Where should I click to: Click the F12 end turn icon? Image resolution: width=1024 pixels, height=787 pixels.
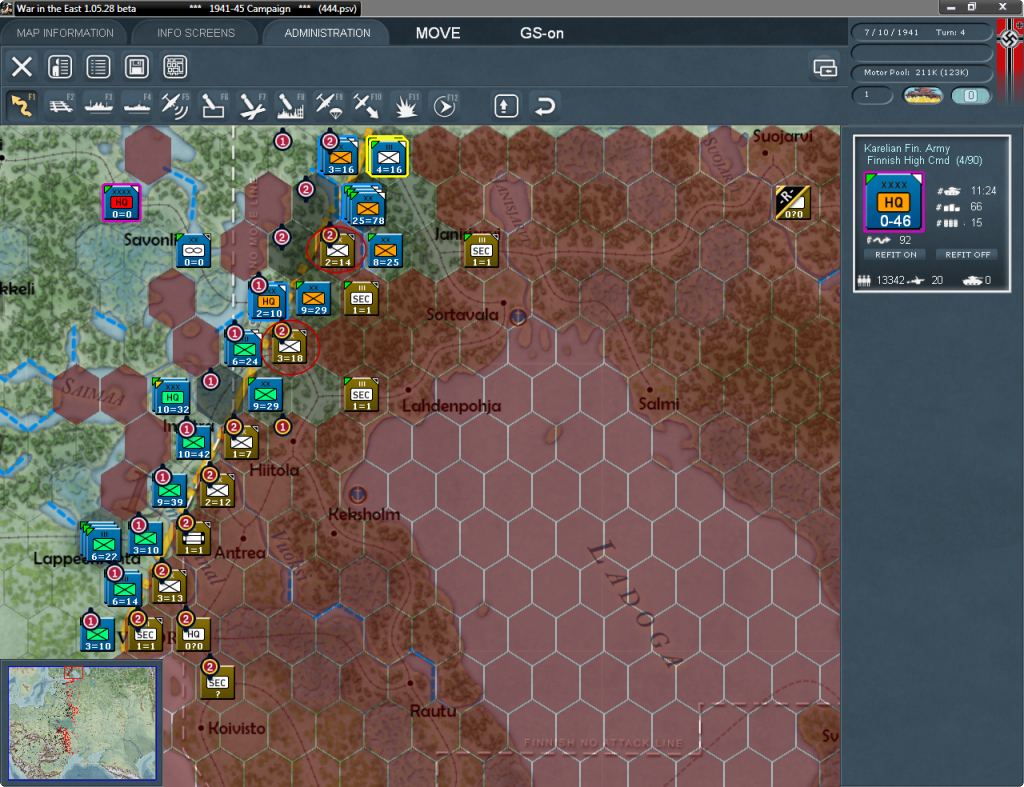coord(444,105)
